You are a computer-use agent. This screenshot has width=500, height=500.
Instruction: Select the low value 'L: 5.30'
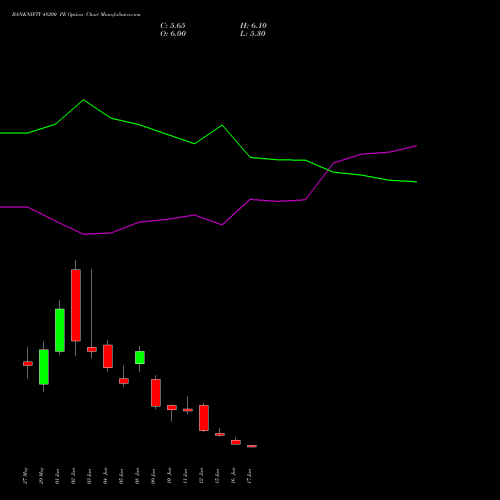pyautogui.click(x=253, y=34)
